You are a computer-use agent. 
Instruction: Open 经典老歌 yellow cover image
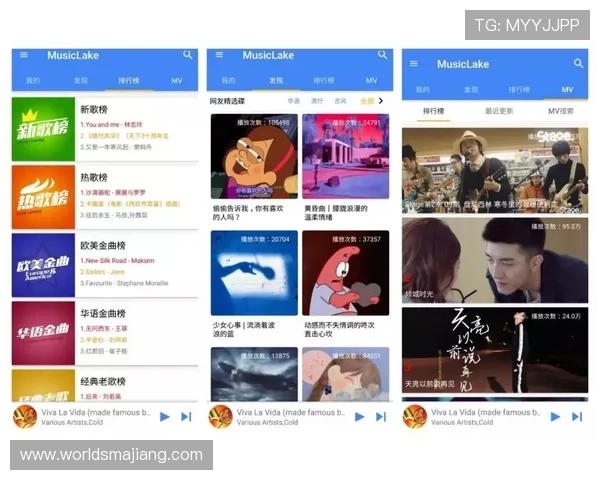click(x=43, y=385)
